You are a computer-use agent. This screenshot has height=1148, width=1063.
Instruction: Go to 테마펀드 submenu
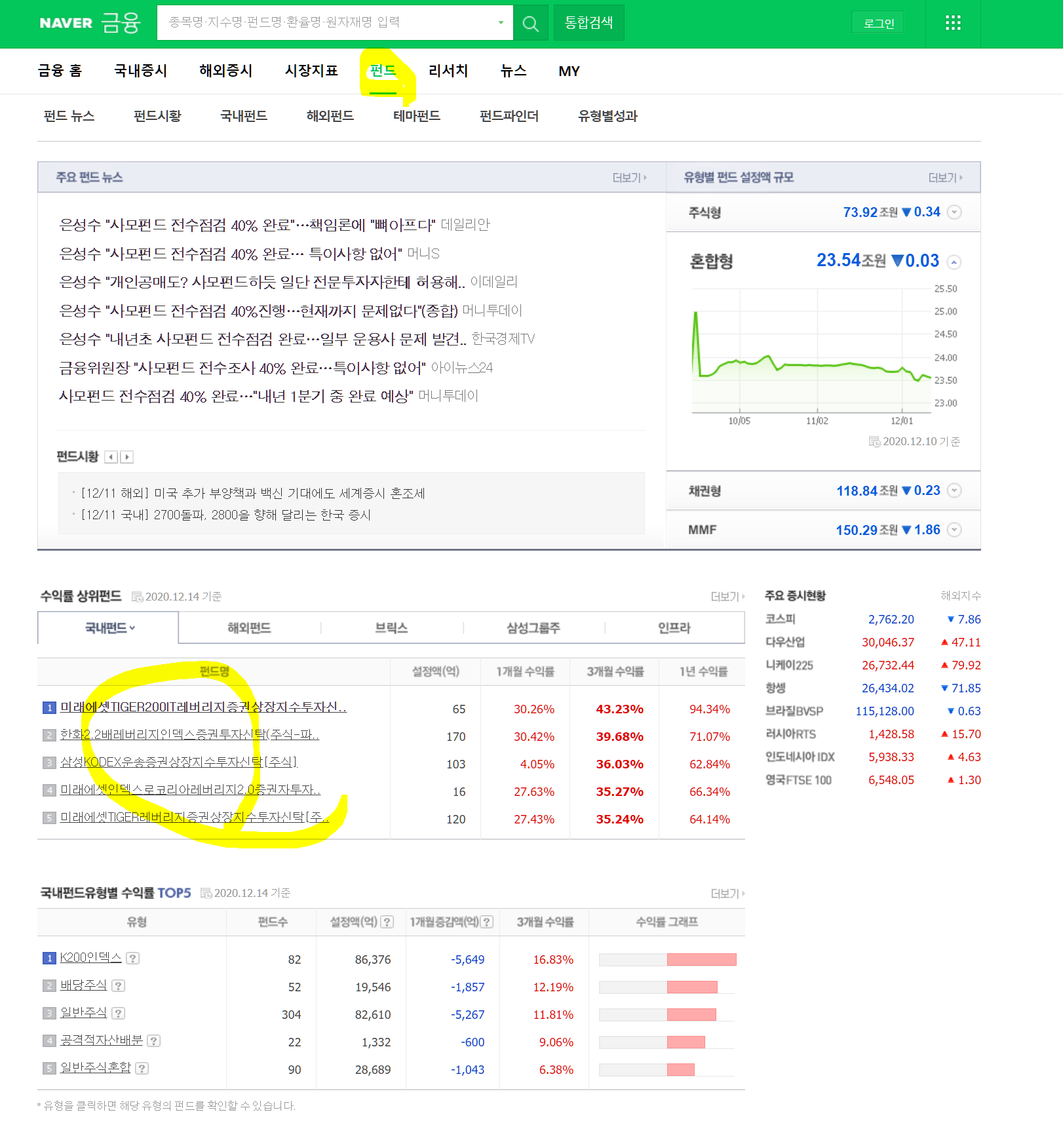[417, 116]
